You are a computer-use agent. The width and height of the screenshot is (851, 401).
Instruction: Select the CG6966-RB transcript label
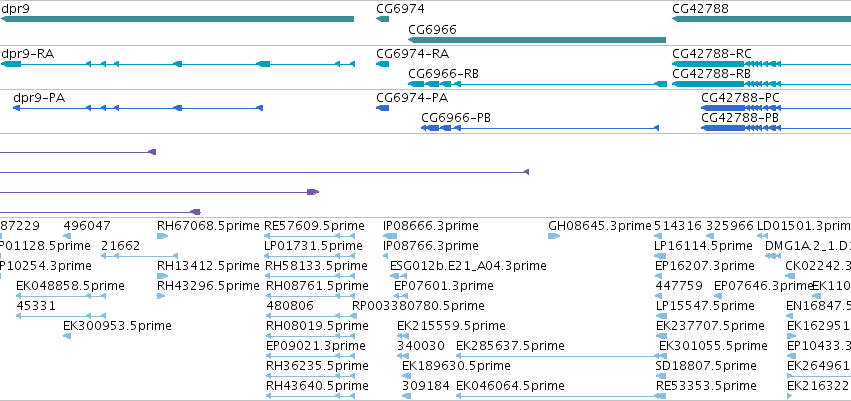coord(443,74)
